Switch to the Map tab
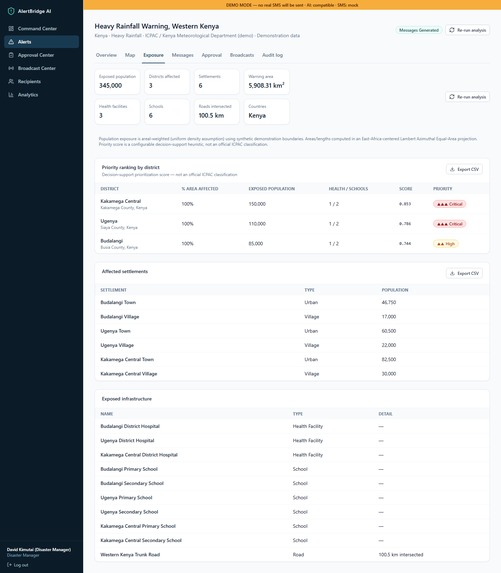 pyautogui.click(x=130, y=55)
